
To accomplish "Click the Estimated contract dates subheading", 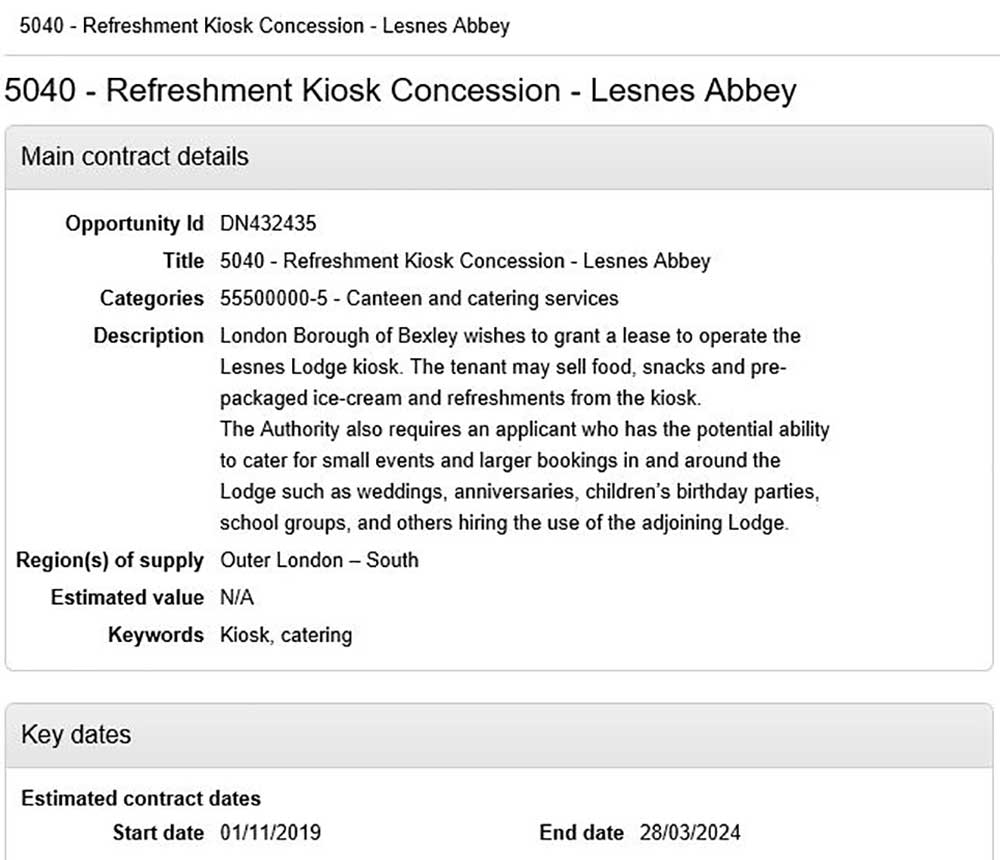I will point(141,799).
